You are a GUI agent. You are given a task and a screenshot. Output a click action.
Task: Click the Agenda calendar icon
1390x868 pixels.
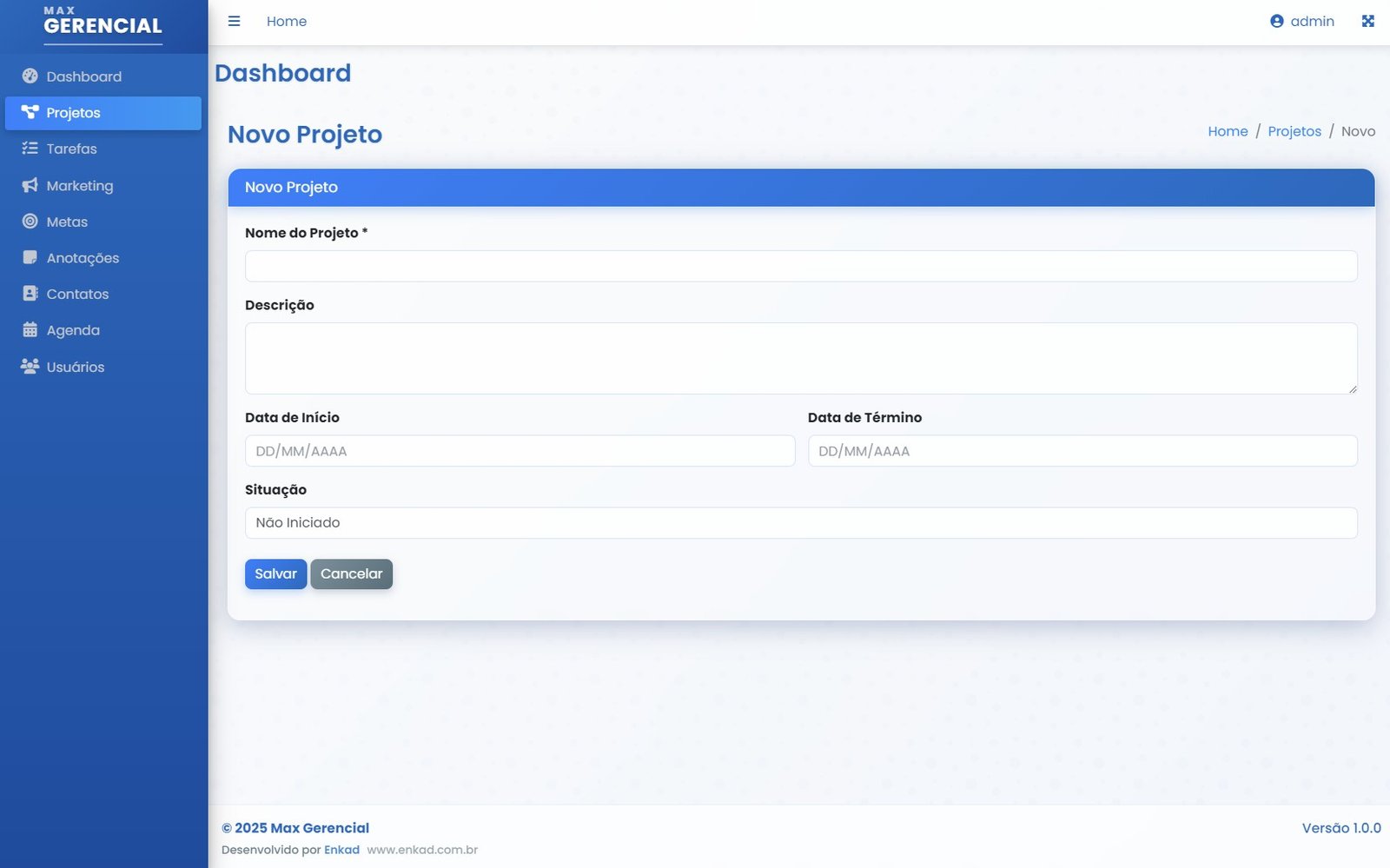[x=30, y=330]
